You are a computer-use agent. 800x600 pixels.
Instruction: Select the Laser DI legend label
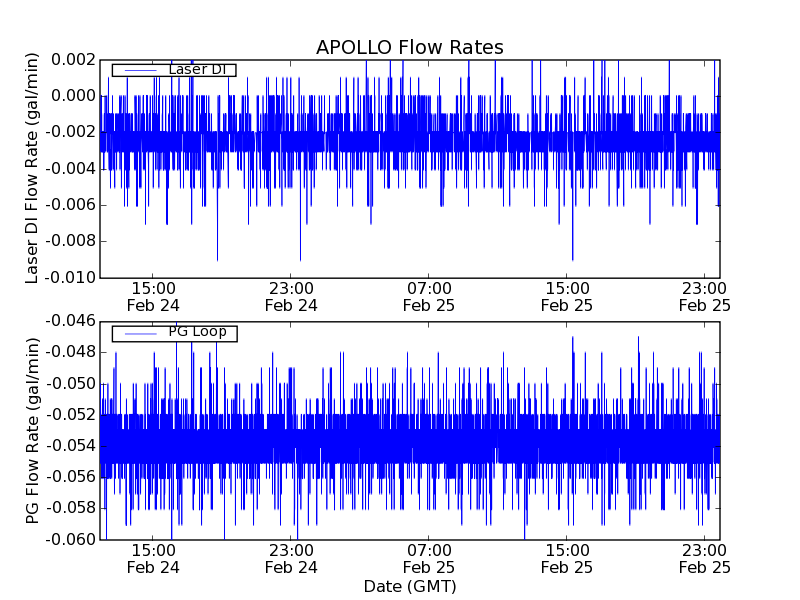click(x=197, y=69)
